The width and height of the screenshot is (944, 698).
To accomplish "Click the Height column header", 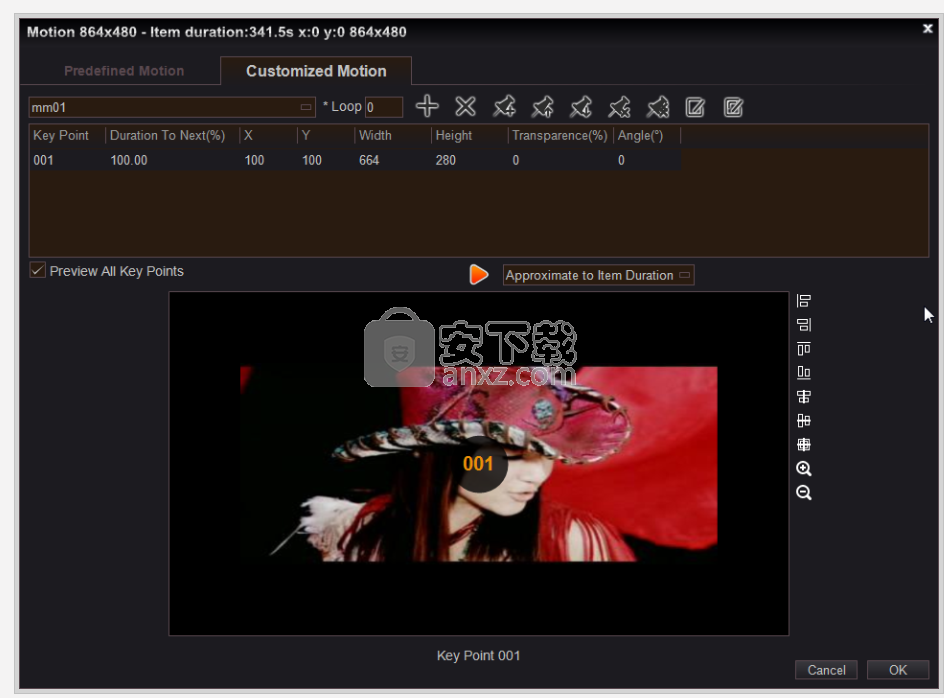I will (454, 136).
